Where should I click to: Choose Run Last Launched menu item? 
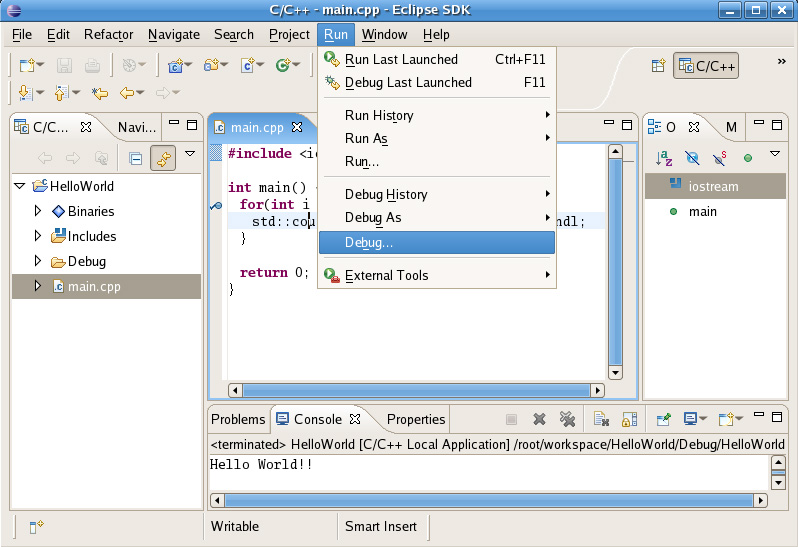click(x=437, y=60)
